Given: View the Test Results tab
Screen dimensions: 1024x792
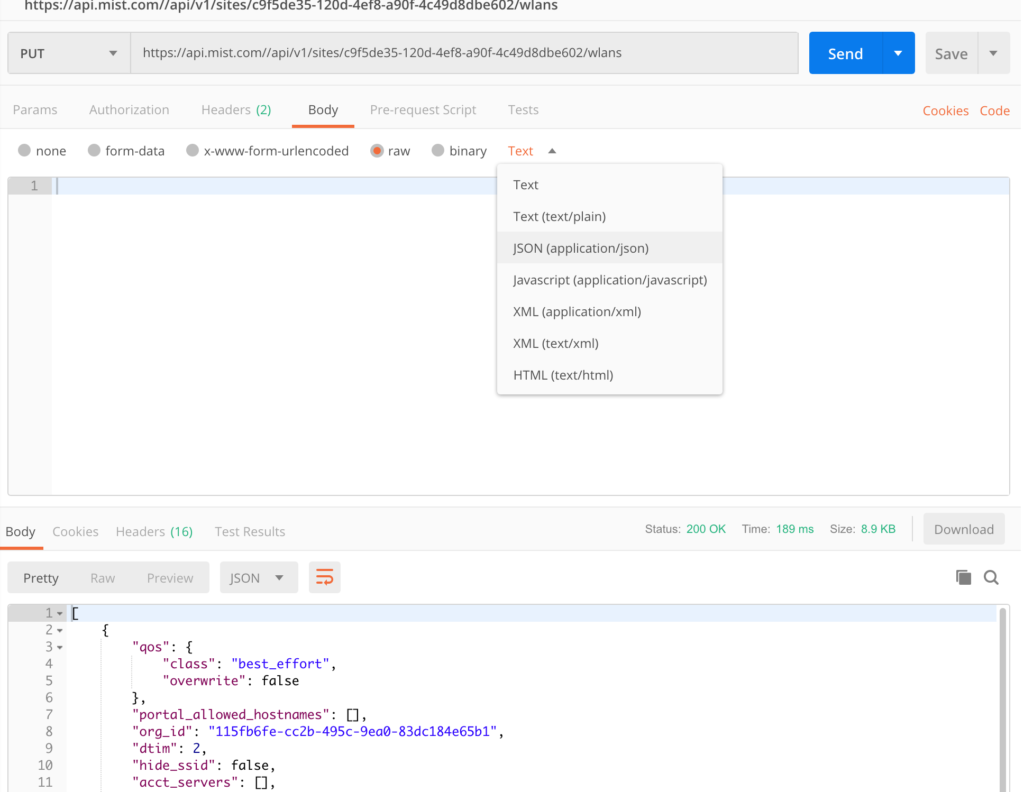Looking at the screenshot, I should click(249, 531).
